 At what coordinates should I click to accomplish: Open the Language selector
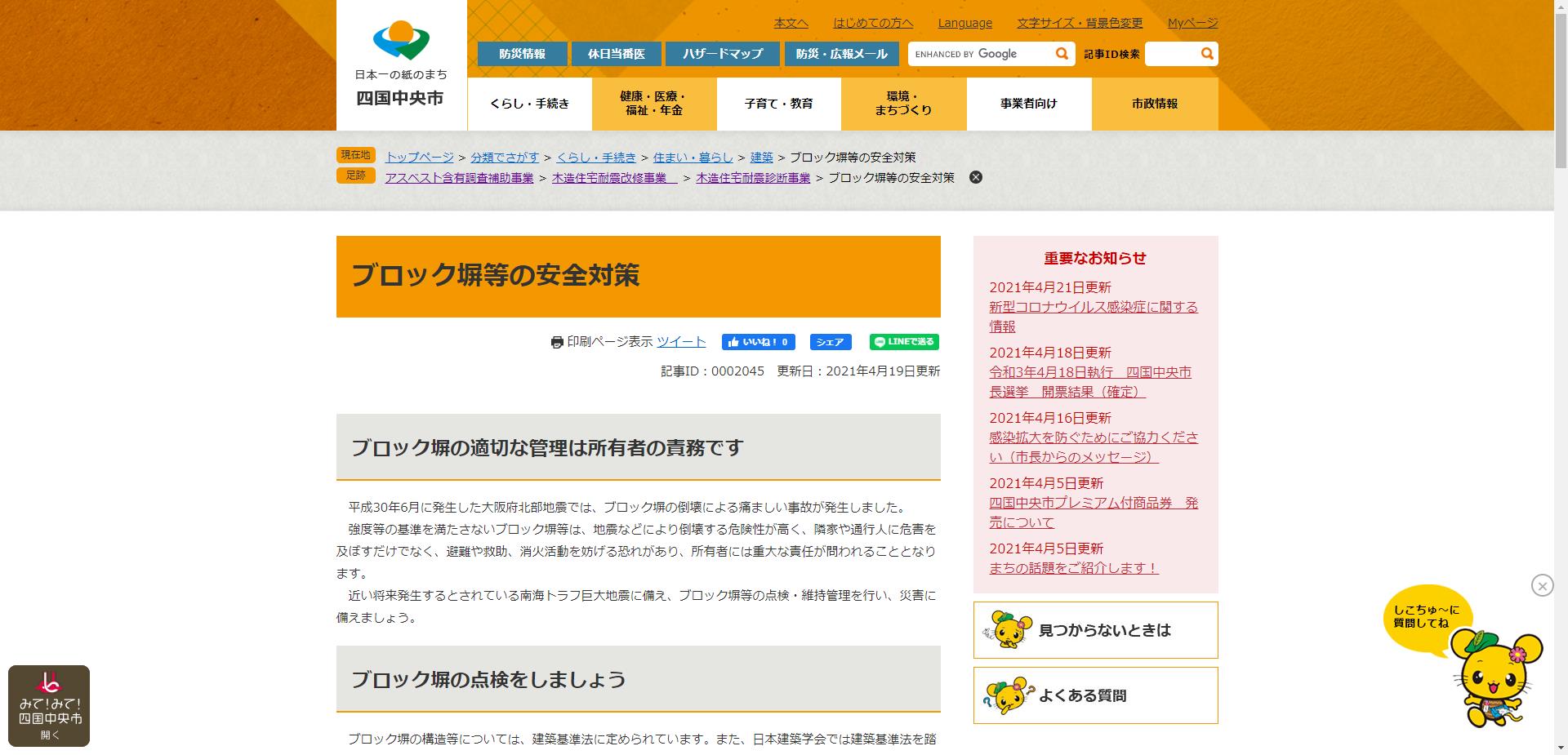[965, 23]
